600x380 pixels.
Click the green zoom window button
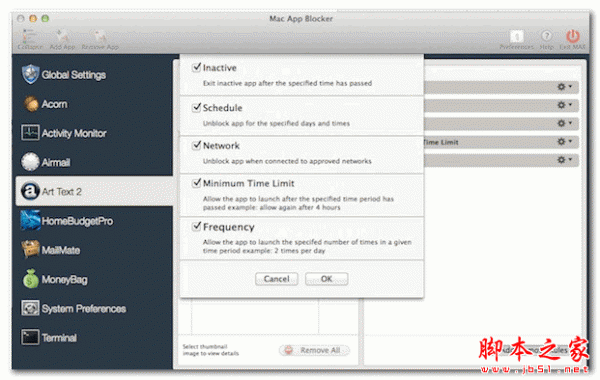pyautogui.click(x=45, y=18)
